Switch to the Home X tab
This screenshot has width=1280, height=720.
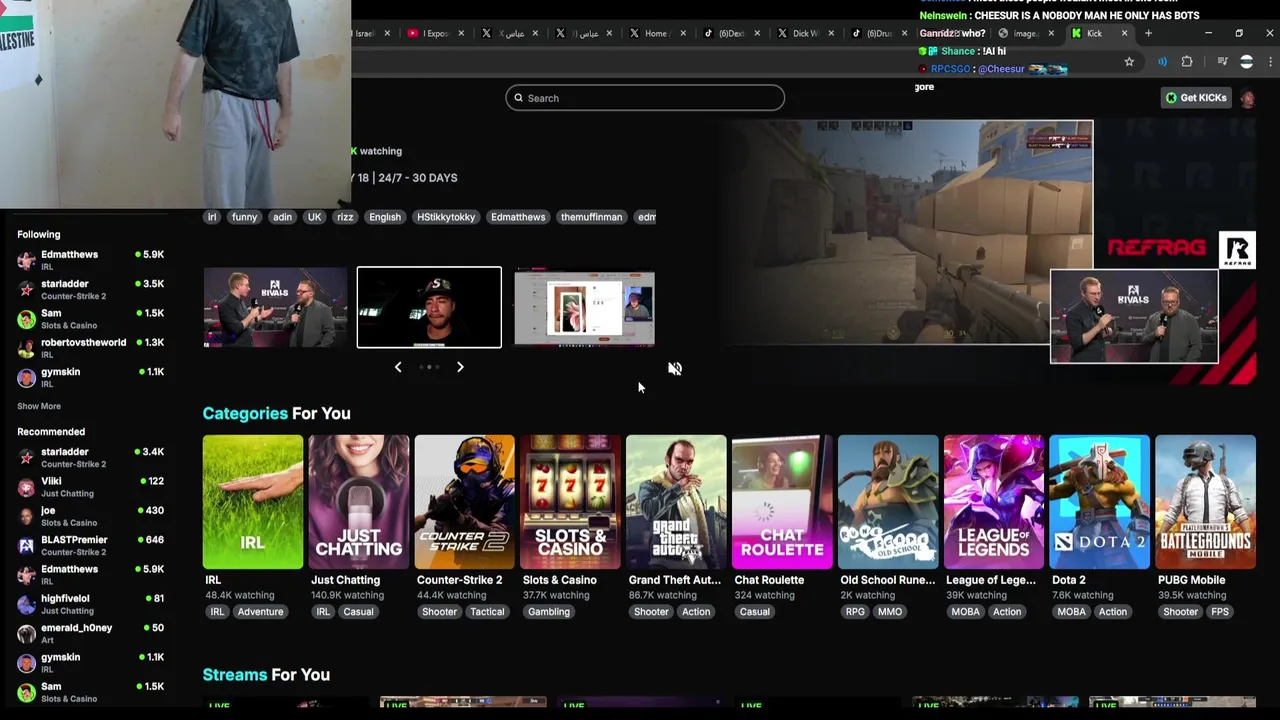click(655, 33)
